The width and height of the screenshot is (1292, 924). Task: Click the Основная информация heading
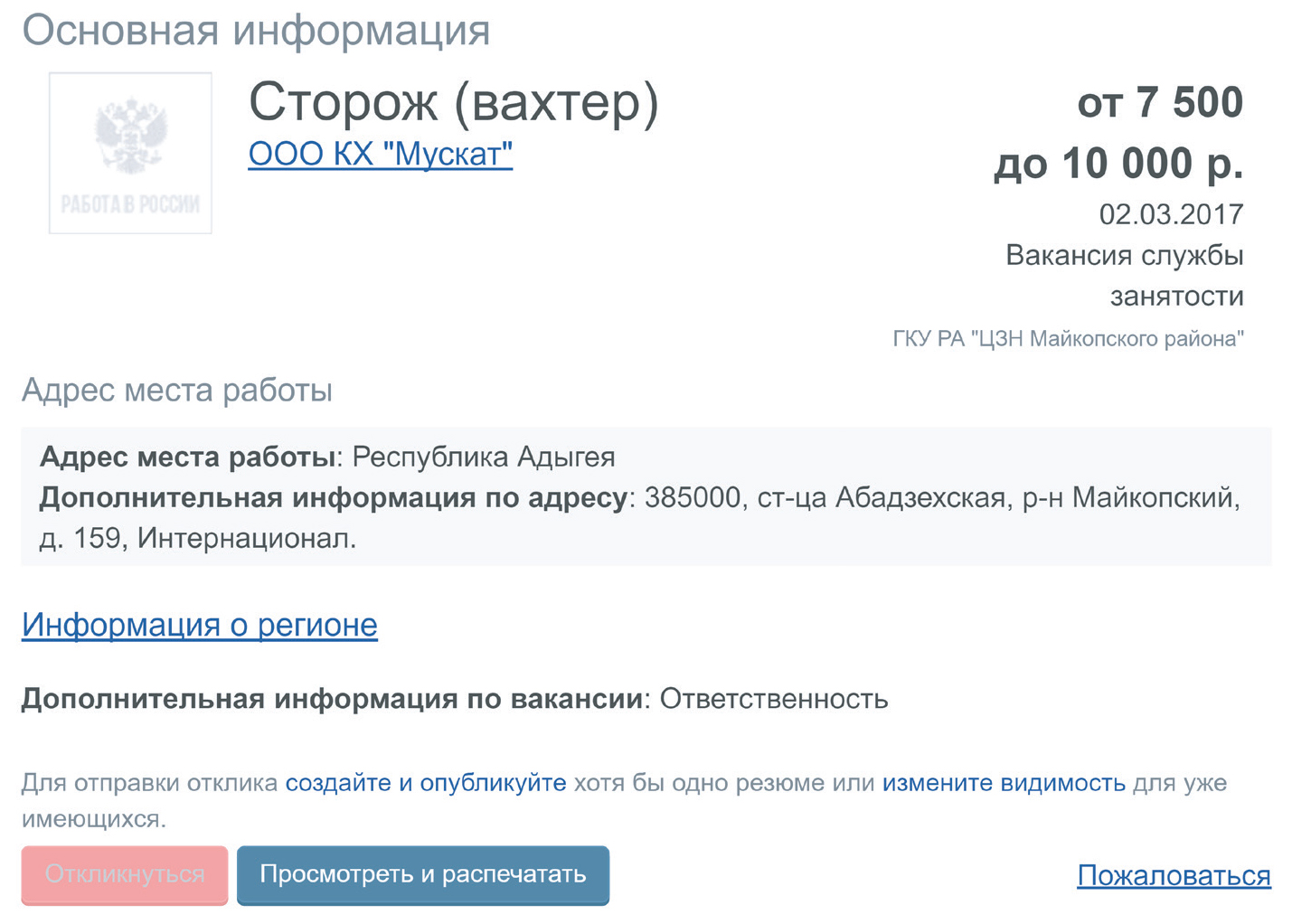256,30
